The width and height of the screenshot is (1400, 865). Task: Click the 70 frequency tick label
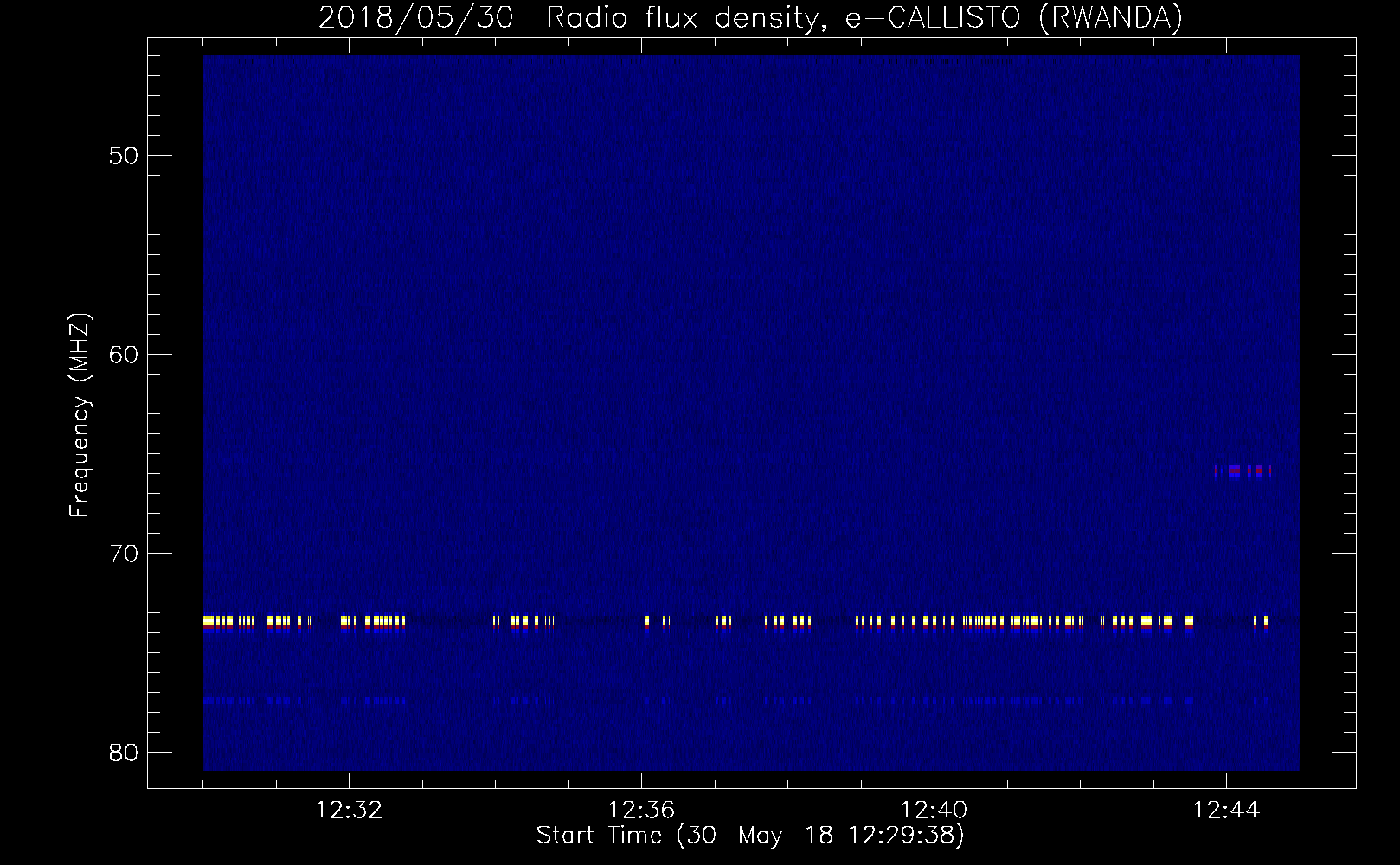click(x=125, y=554)
